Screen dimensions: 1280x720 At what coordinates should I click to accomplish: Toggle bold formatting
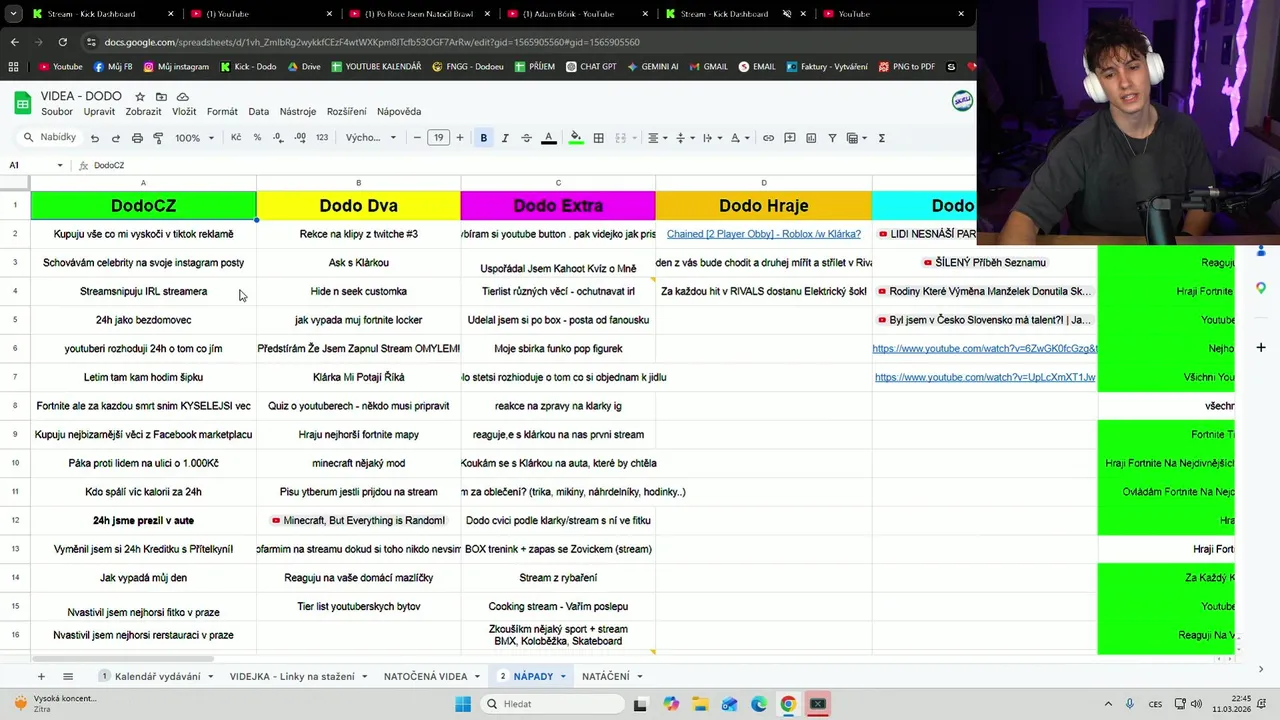click(484, 138)
